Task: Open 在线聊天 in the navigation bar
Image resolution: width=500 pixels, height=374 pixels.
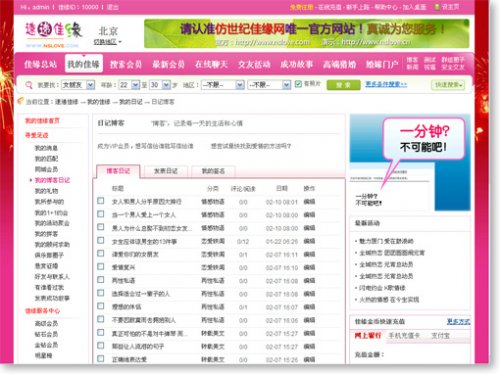Action: (211, 64)
